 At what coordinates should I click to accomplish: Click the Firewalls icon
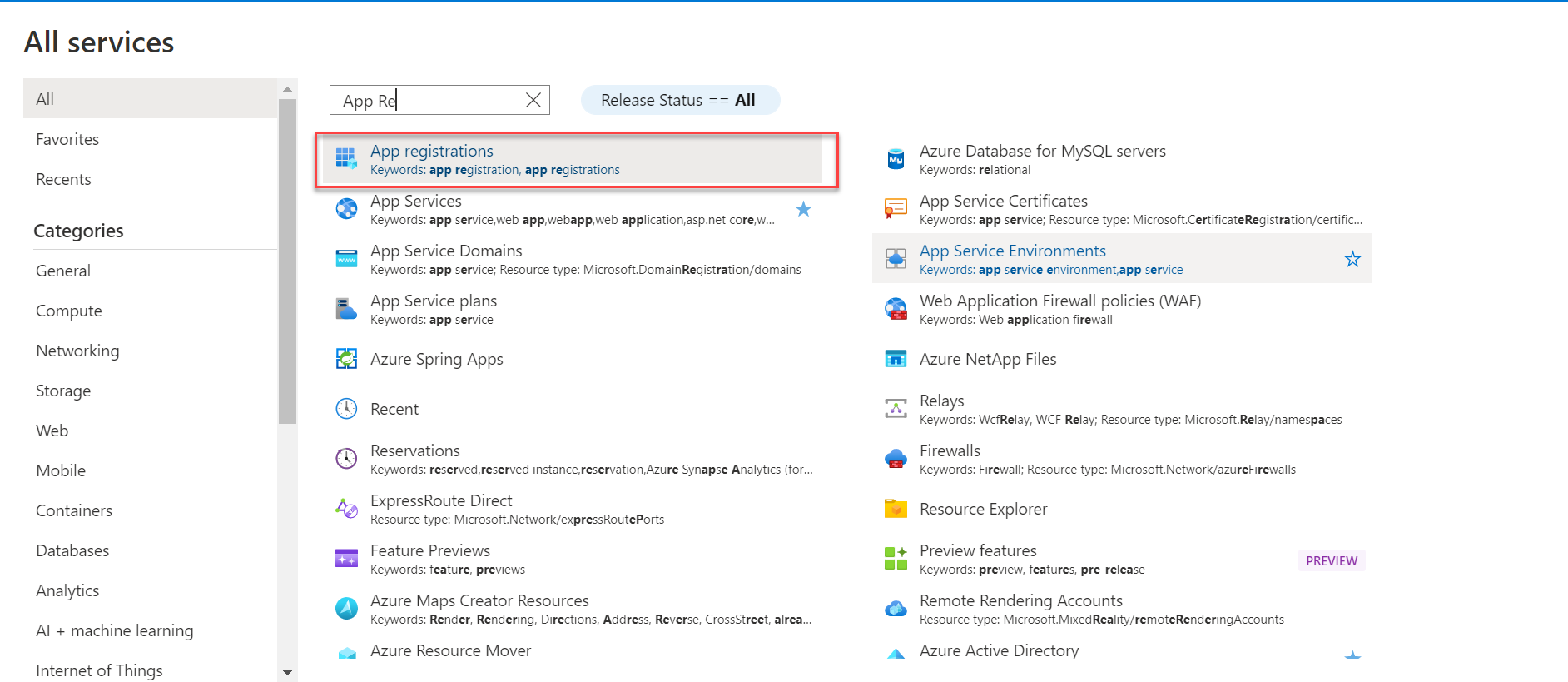(x=896, y=458)
